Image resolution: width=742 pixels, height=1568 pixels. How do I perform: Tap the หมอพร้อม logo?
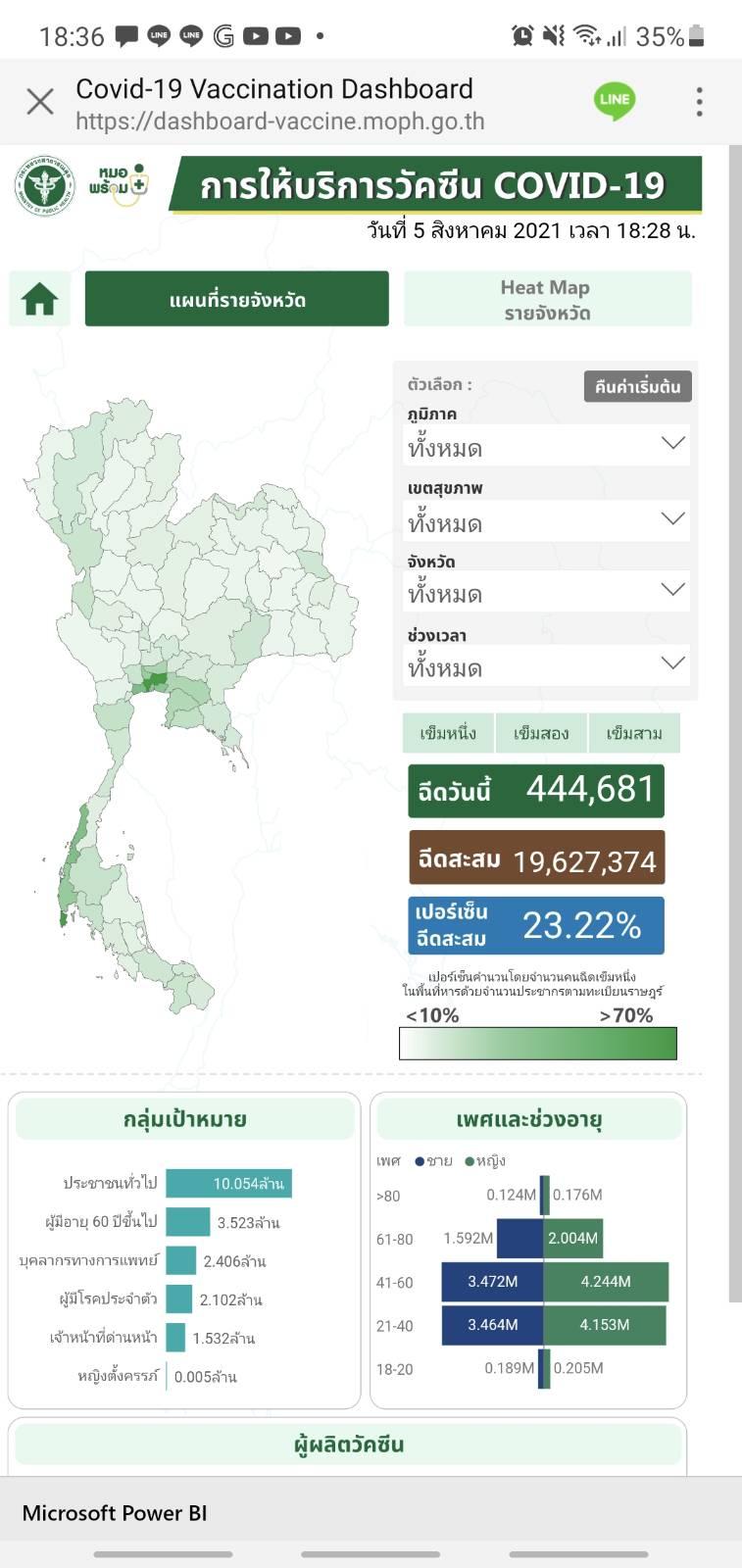(x=119, y=184)
